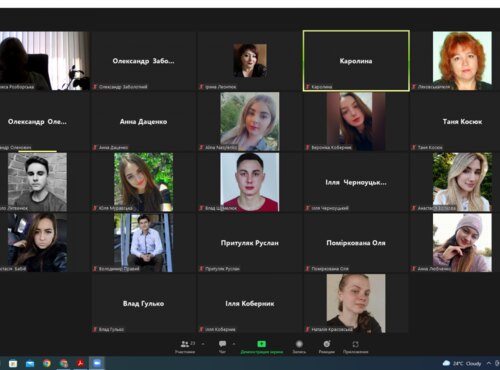Select the highlighted Каролина video tile
This screenshot has width=500, height=370.
pyautogui.click(x=356, y=61)
